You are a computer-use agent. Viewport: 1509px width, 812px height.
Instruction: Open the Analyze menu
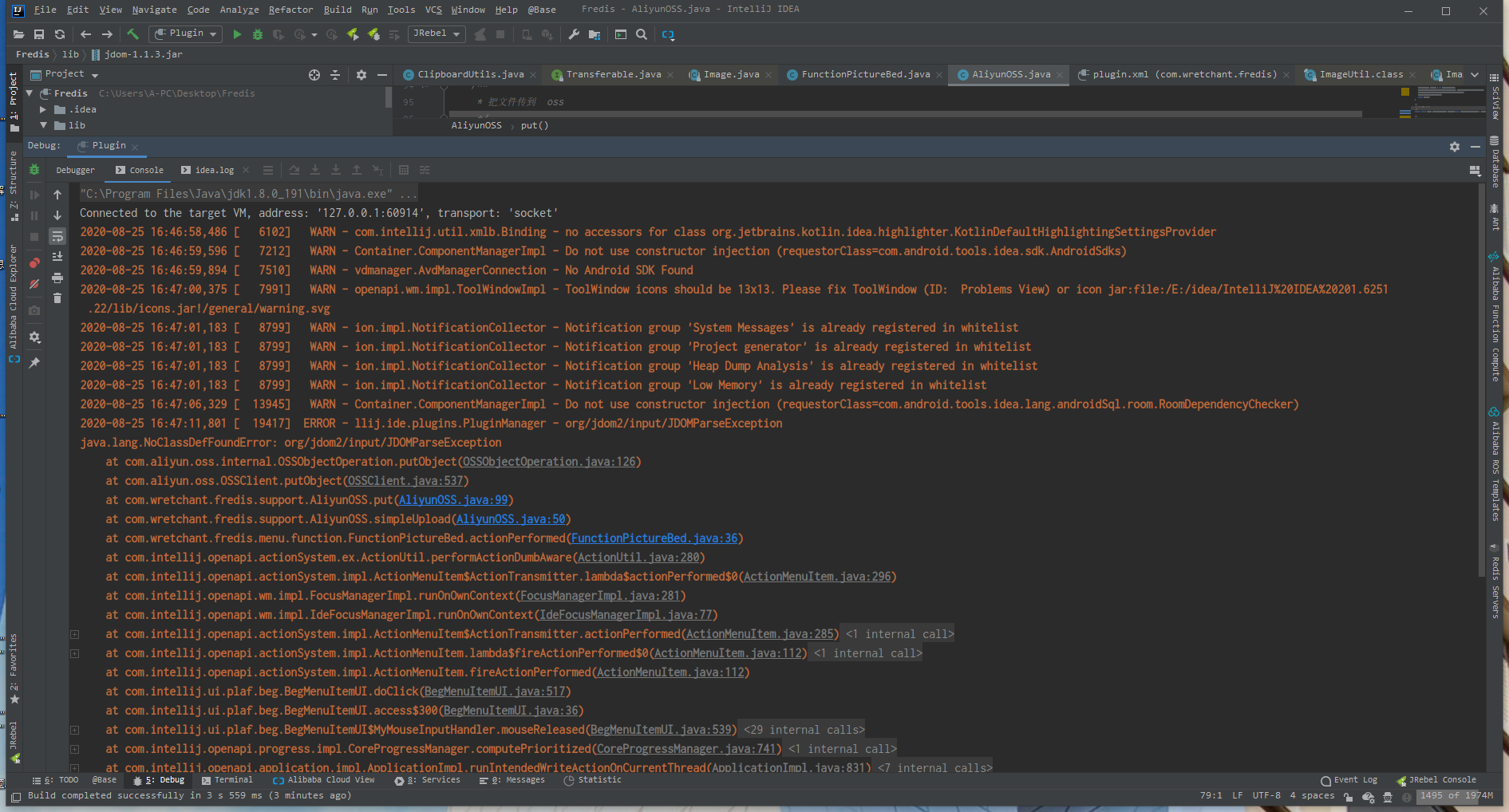point(239,10)
